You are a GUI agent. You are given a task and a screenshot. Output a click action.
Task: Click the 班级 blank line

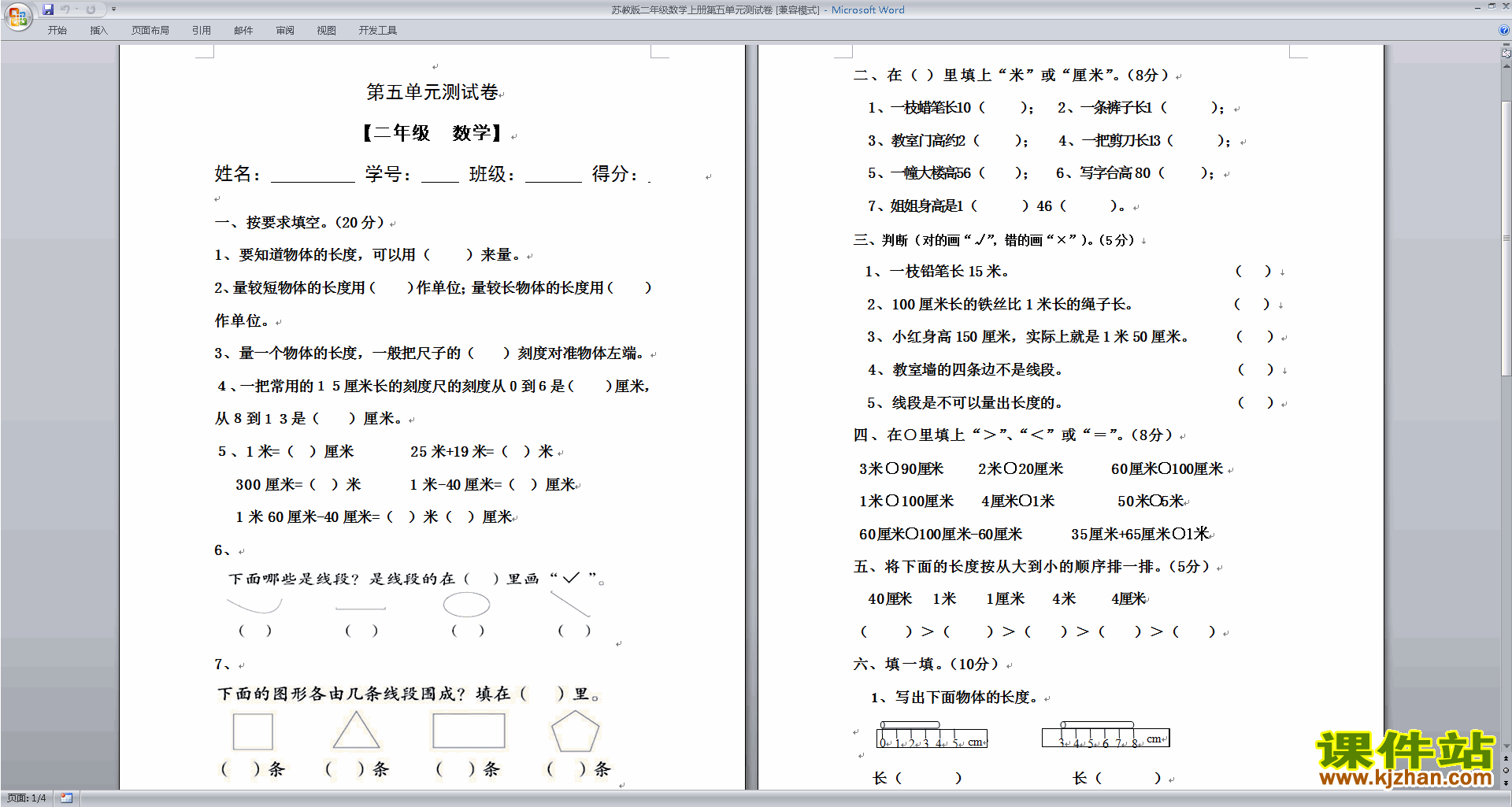tap(553, 176)
